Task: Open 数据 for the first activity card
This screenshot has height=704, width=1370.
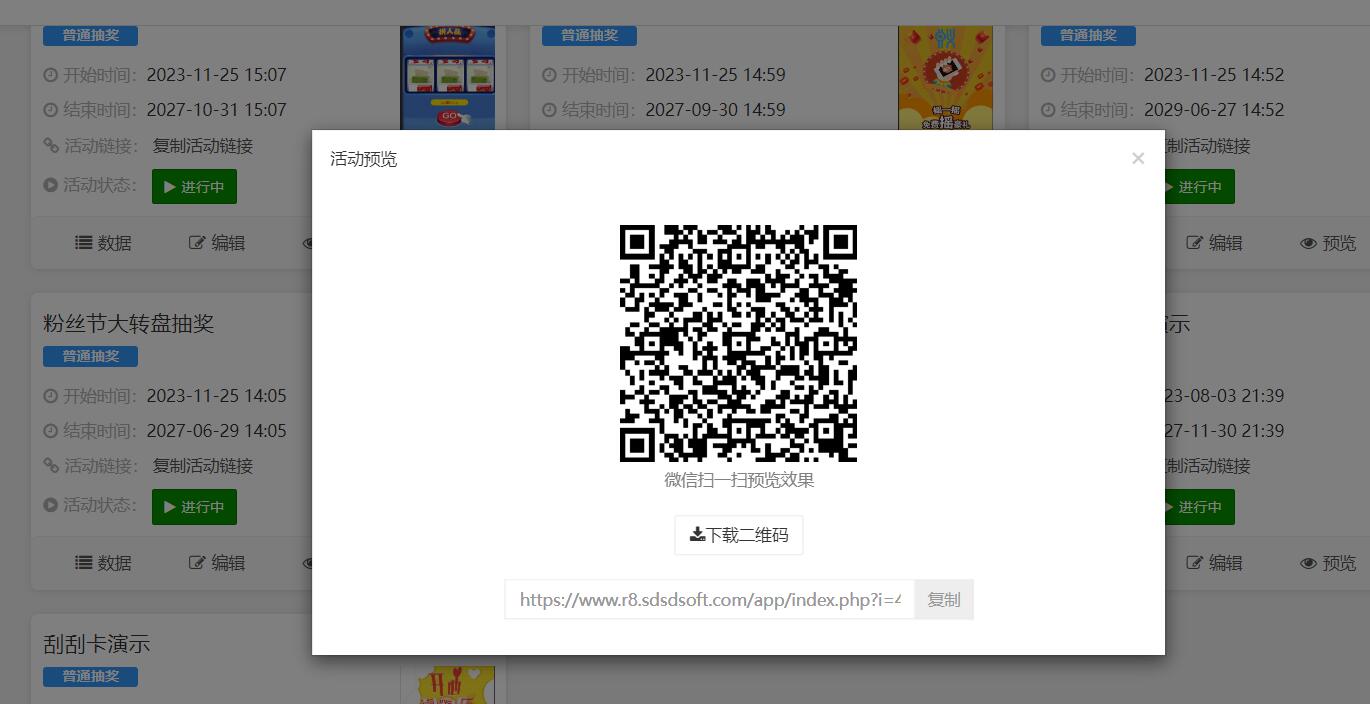Action: click(x=104, y=243)
